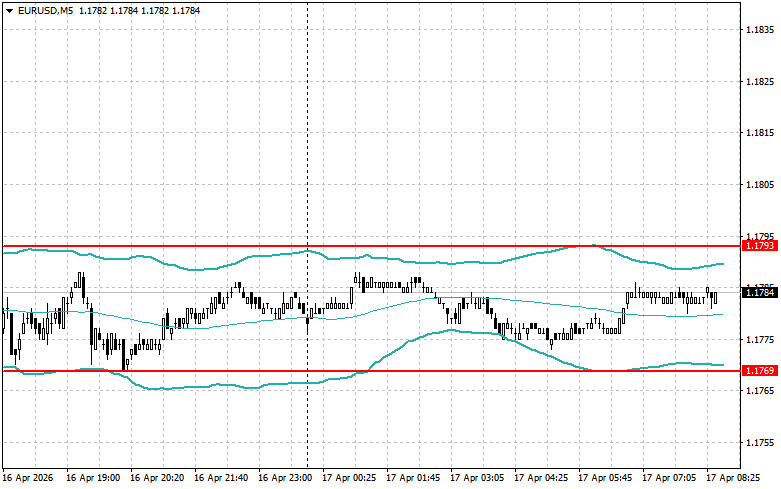Open the chart dropdown triangle beside EURUSD,M5
Viewport: 781px width, 489px height.
pos(9,10)
